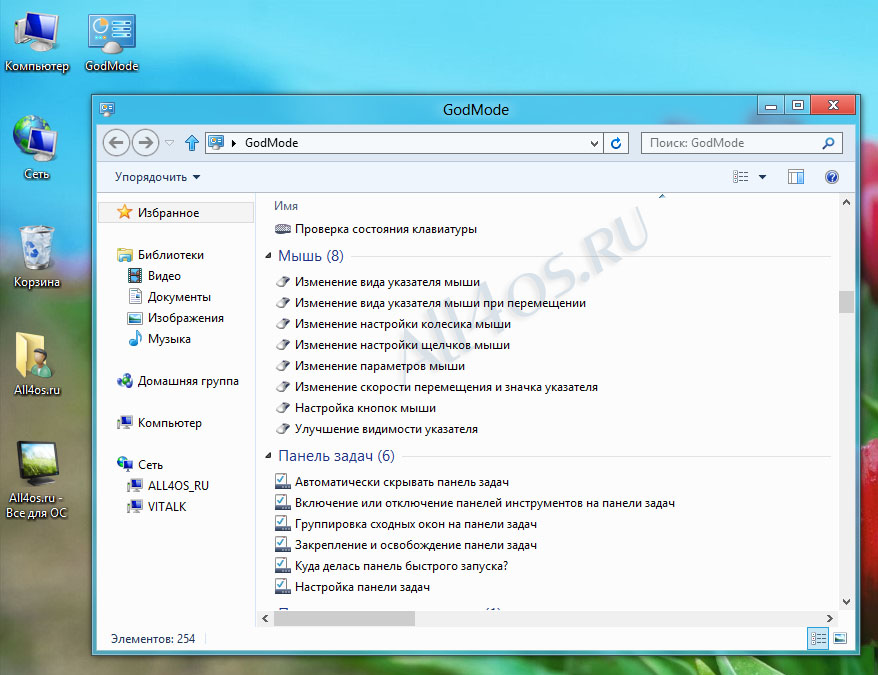Go forward with the Forward arrow button
This screenshot has width=878, height=675.
146,143
